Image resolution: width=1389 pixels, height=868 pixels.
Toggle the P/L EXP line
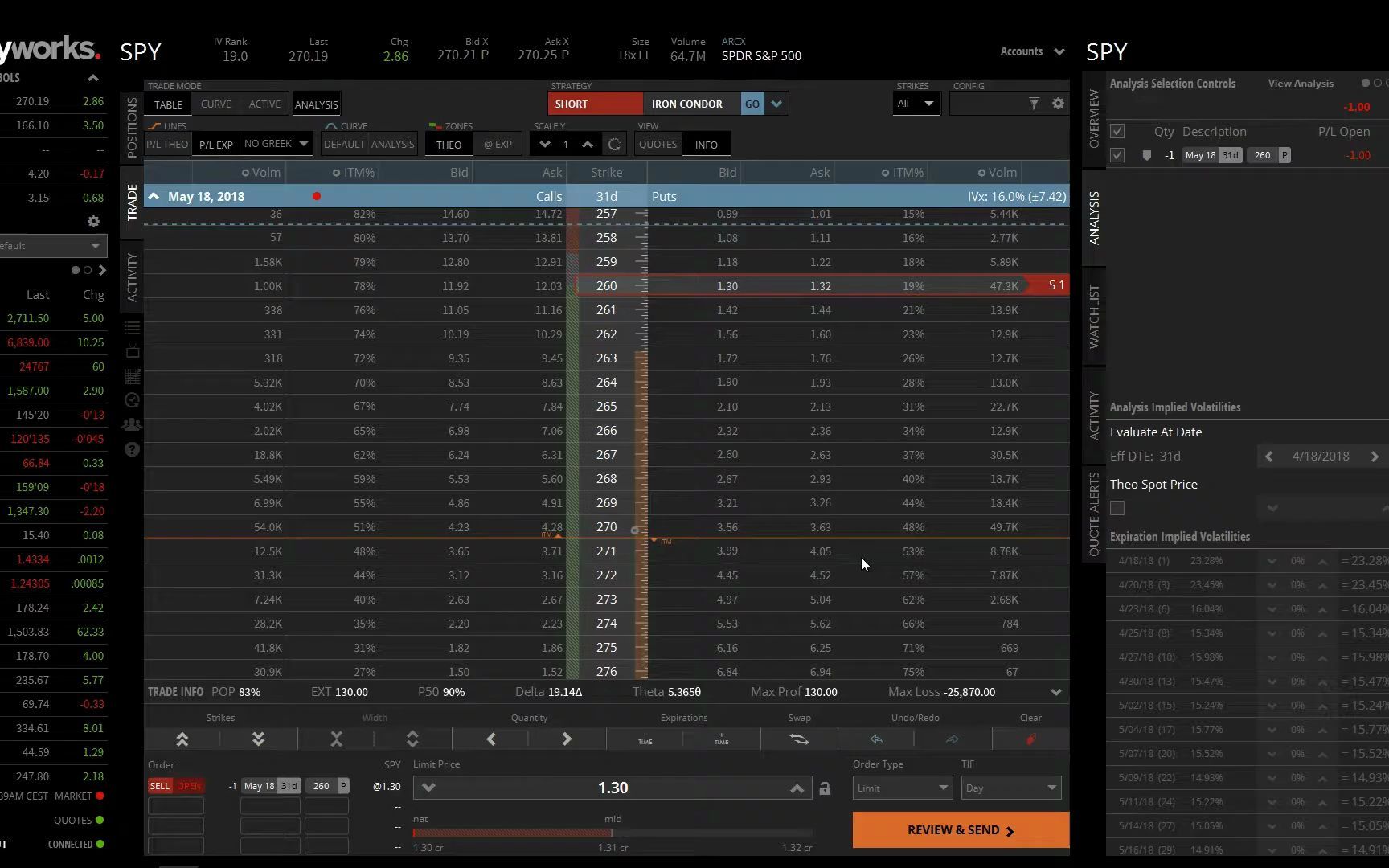(x=215, y=145)
